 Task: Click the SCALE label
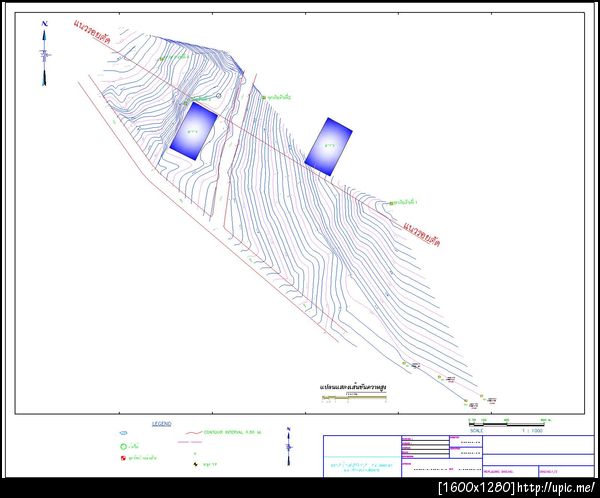pyautogui.click(x=477, y=431)
